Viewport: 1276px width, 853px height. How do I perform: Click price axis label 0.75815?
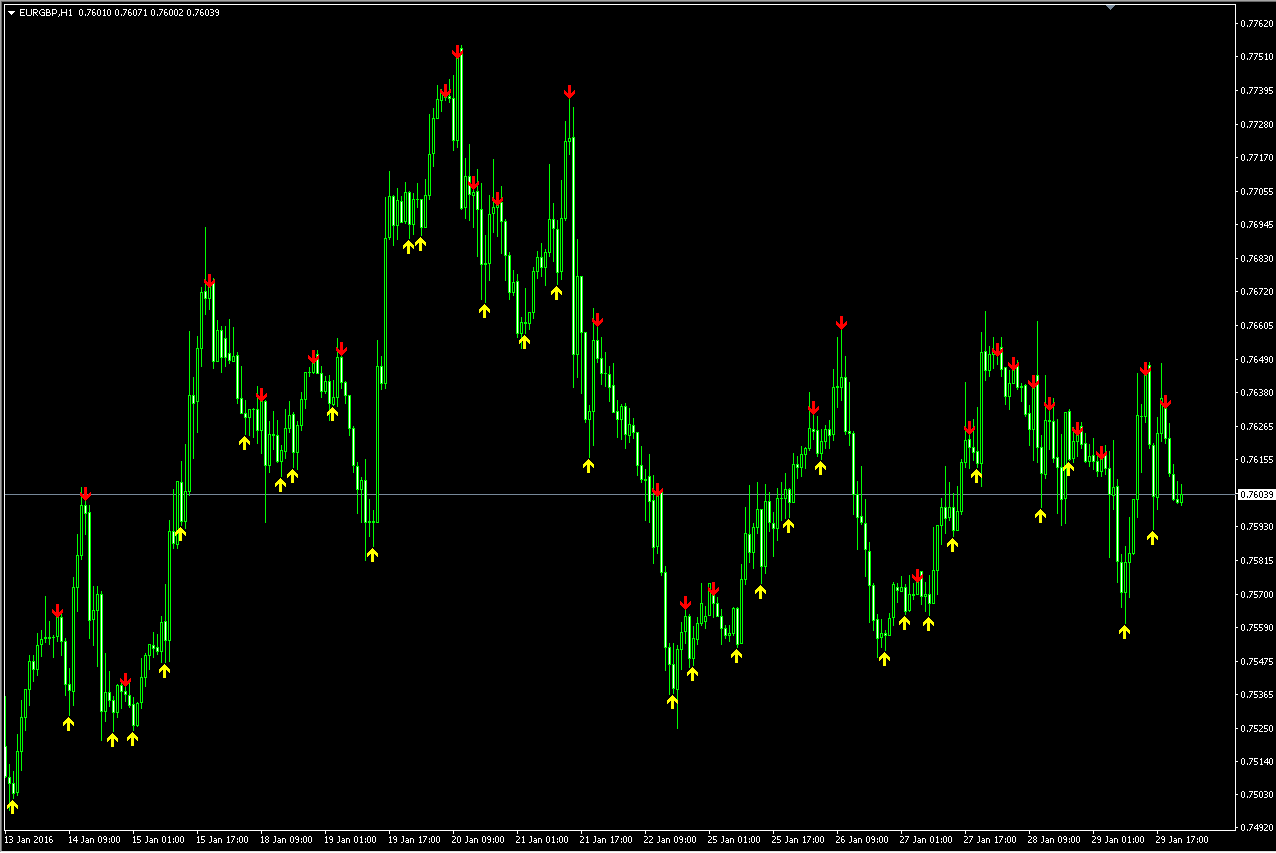click(1256, 560)
